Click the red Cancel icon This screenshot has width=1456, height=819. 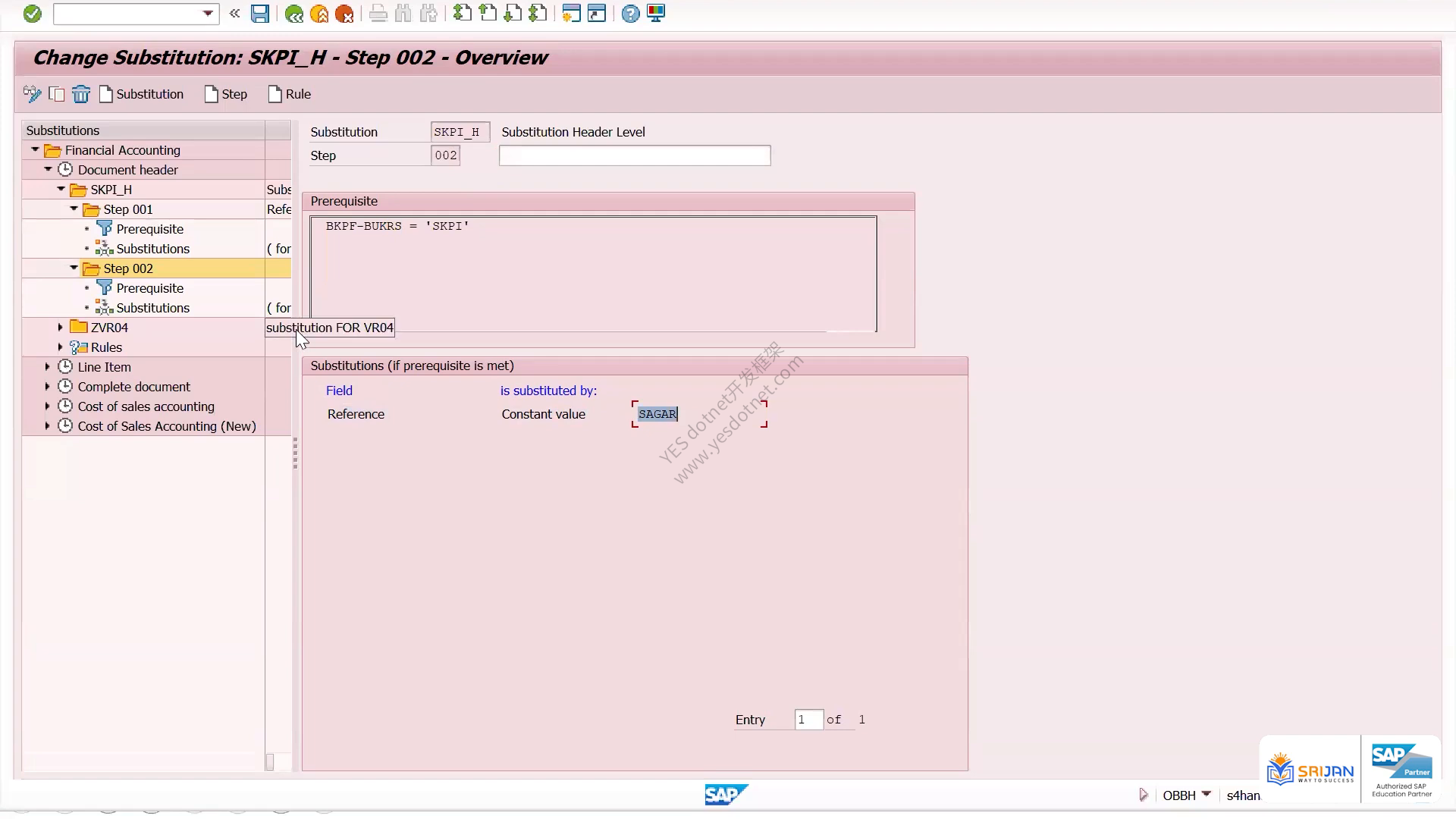(344, 14)
